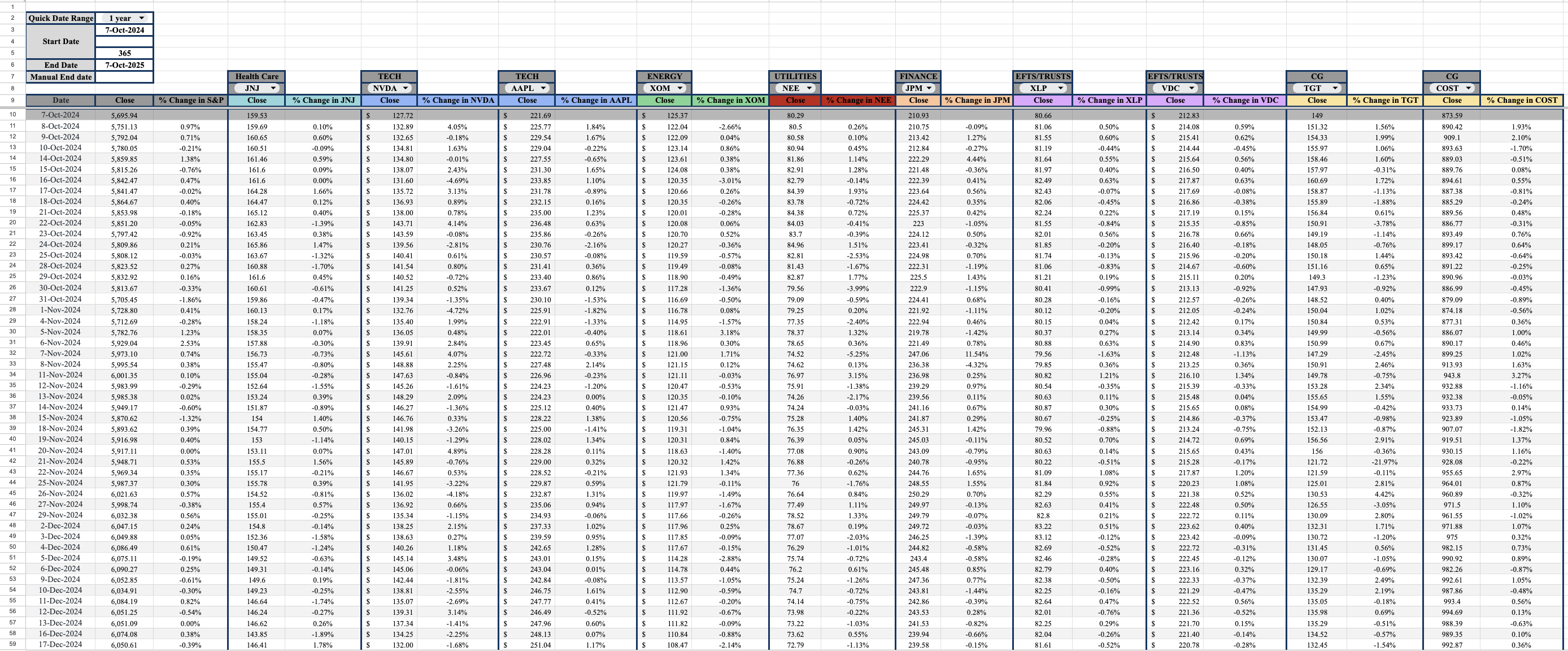Click the % Change in S&P header
The width and height of the screenshot is (1568, 651).
pos(190,101)
